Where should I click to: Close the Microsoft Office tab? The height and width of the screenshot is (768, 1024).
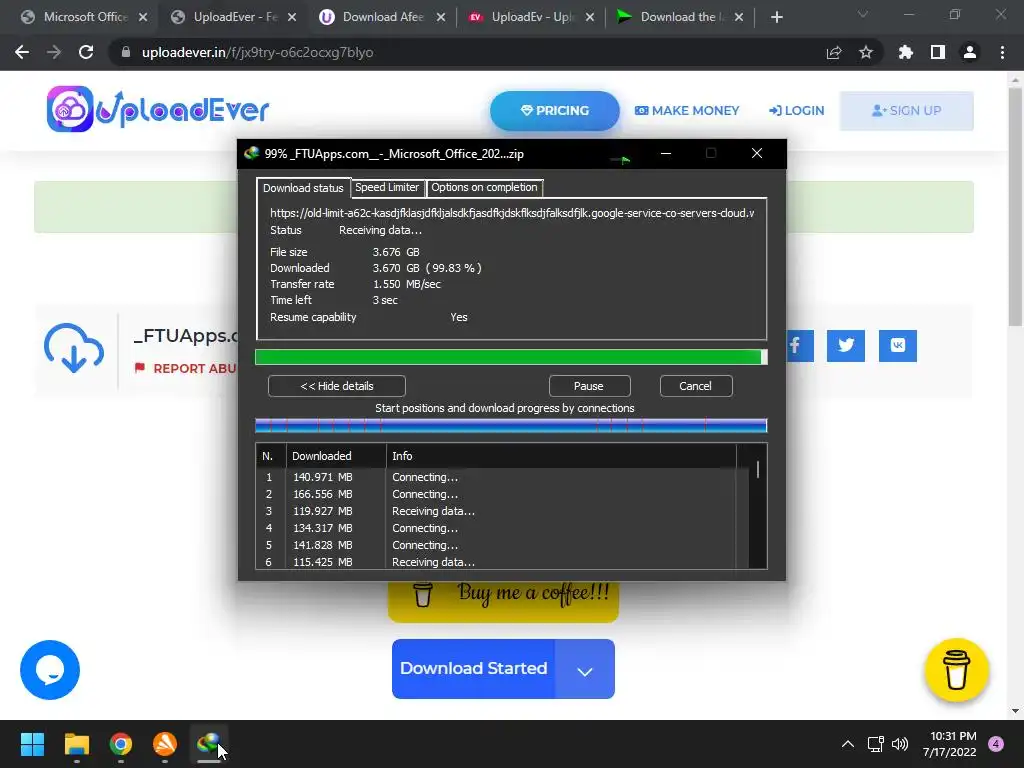point(143,17)
